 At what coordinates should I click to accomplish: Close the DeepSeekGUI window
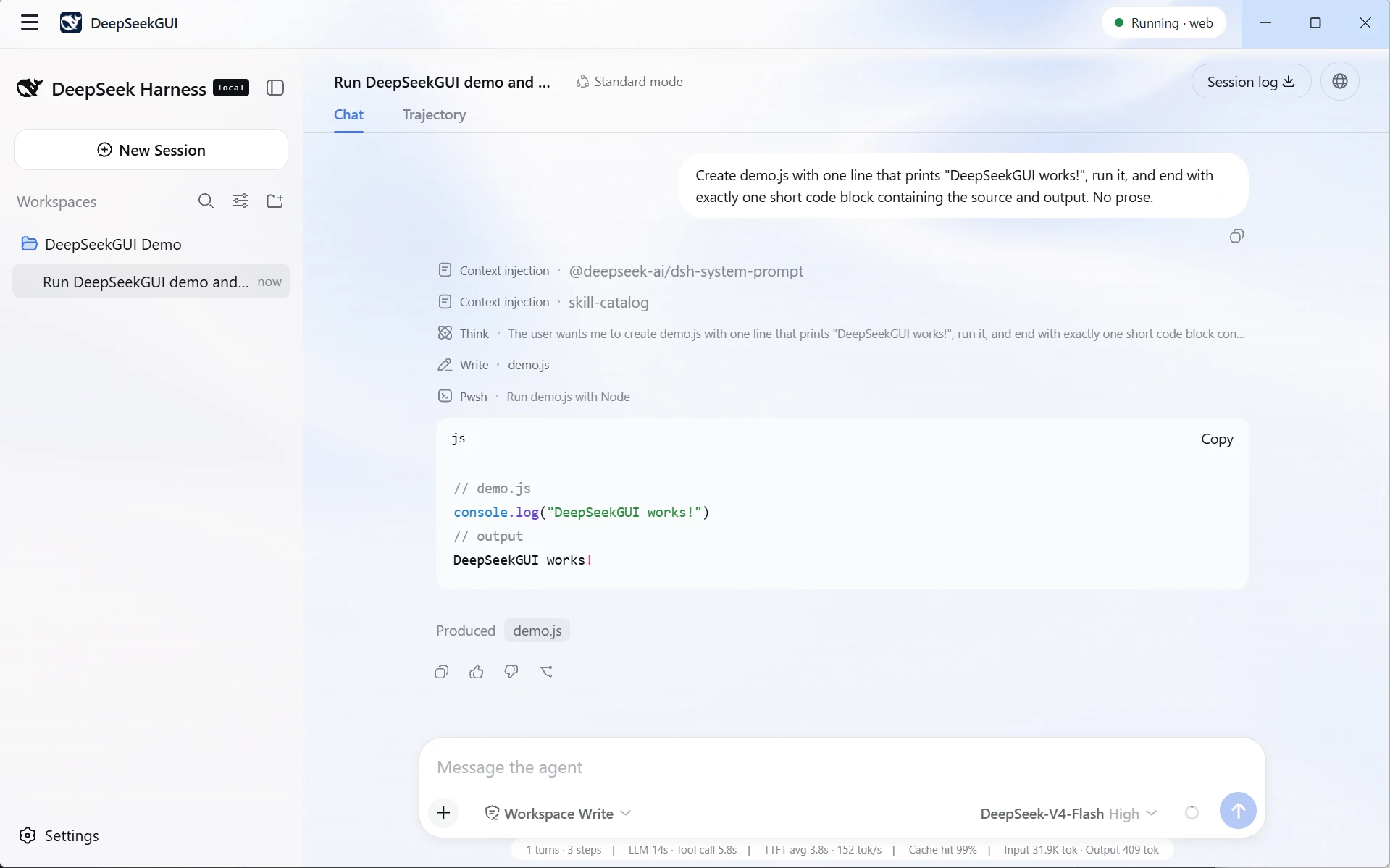[x=1365, y=22]
